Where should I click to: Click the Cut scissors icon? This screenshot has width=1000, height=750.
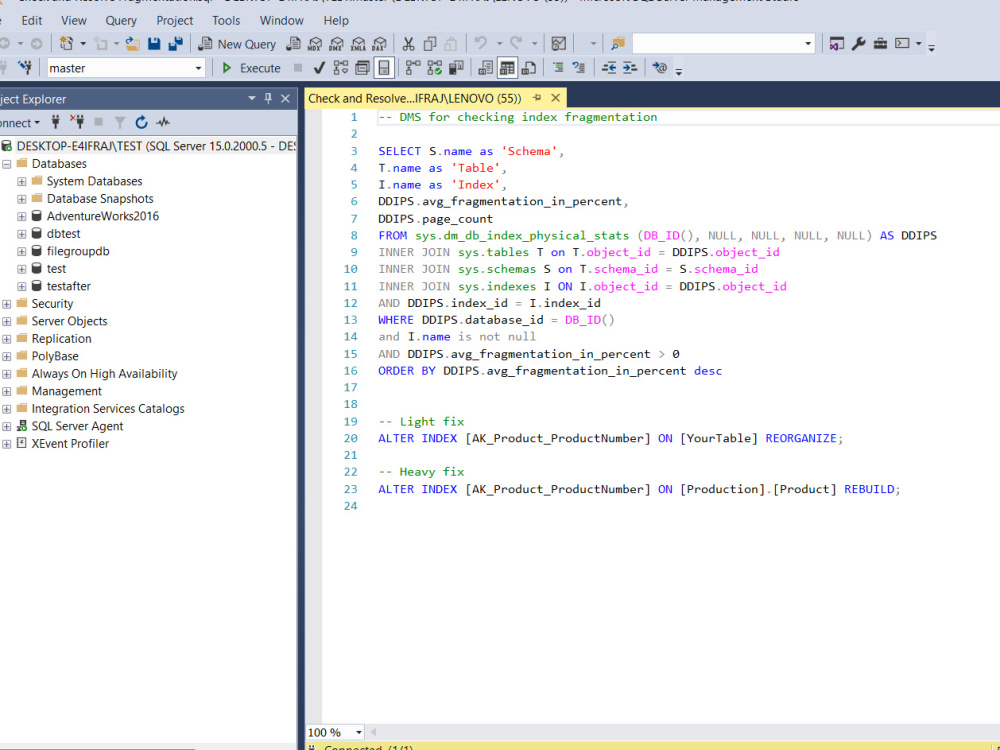pos(408,44)
